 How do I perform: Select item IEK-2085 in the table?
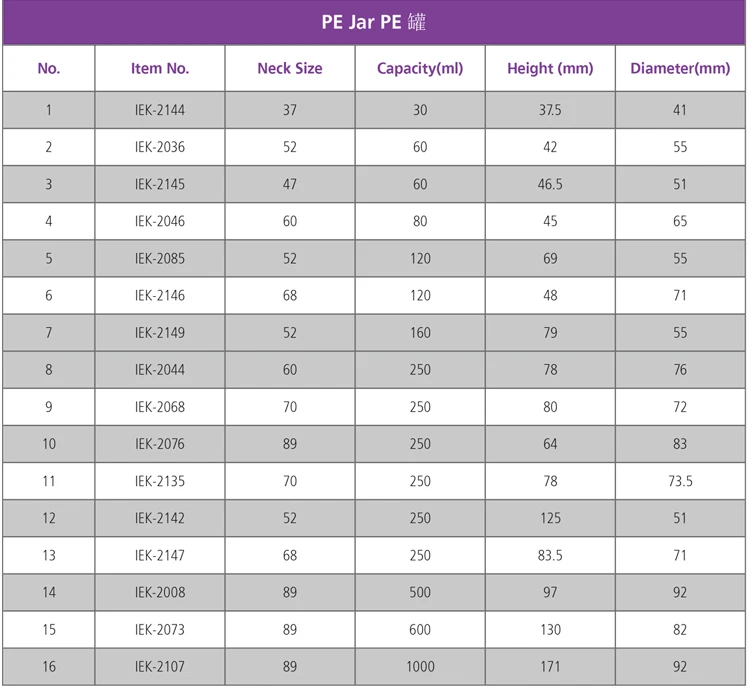(x=160, y=258)
